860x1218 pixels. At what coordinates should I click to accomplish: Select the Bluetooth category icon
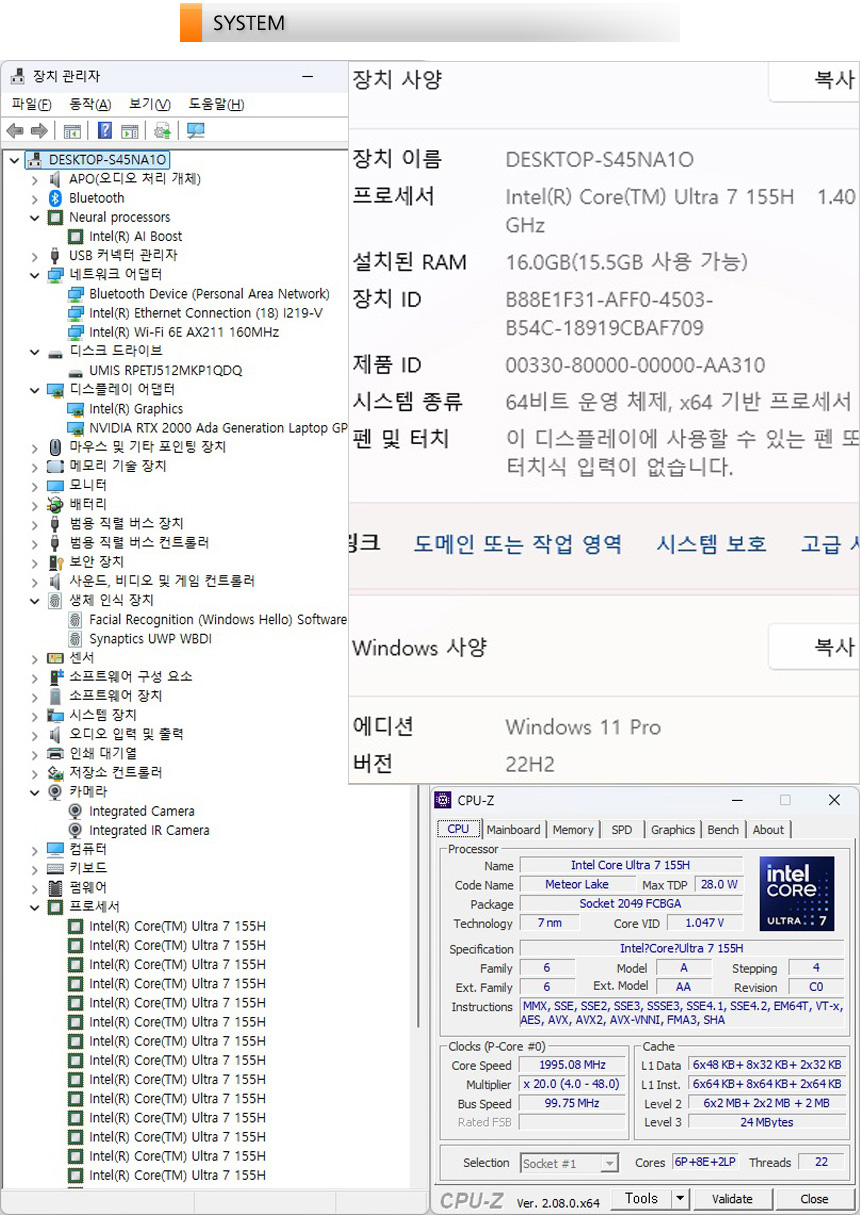tap(56, 198)
